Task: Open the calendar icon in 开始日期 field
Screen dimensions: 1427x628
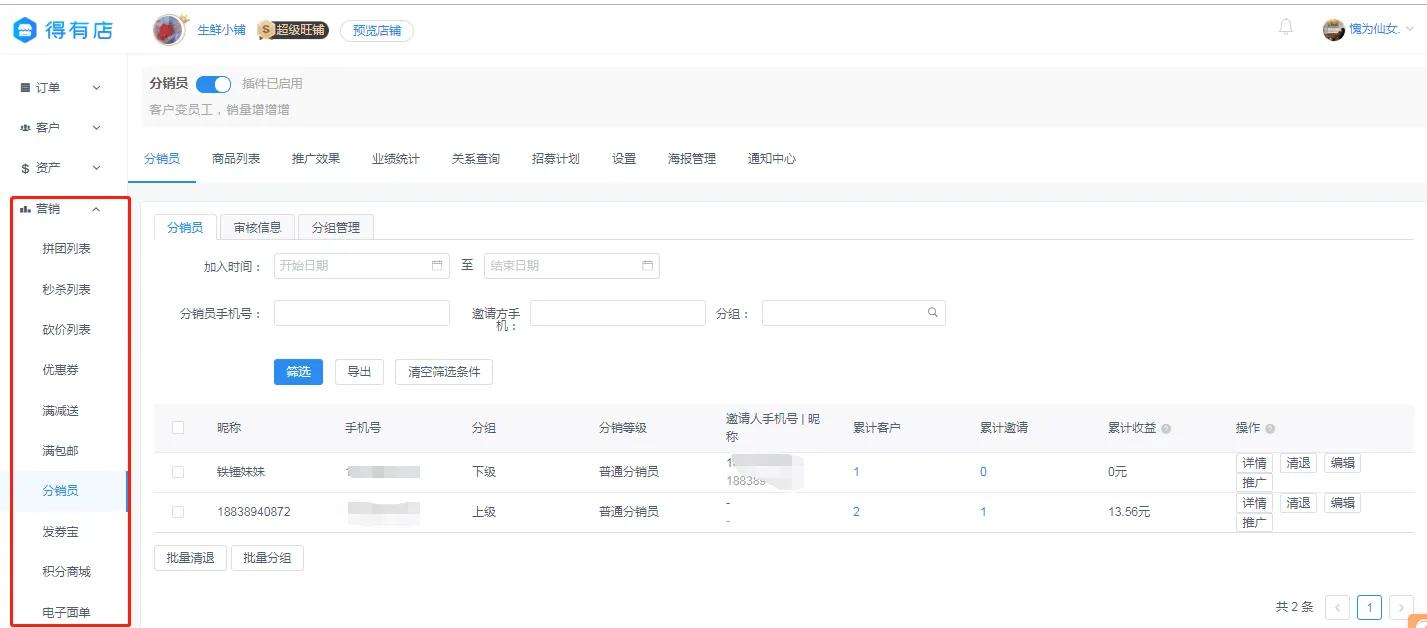Action: coord(435,265)
